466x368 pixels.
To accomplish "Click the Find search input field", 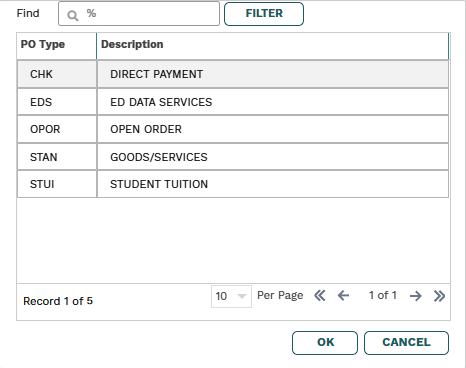I will tap(139, 14).
